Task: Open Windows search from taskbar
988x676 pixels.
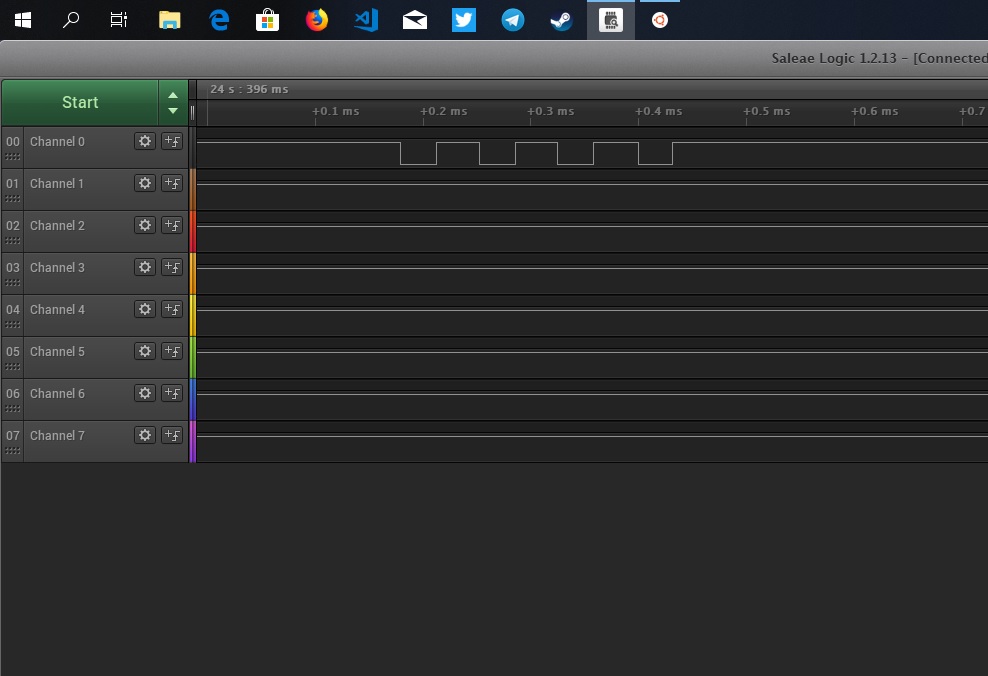Action: click(71, 20)
